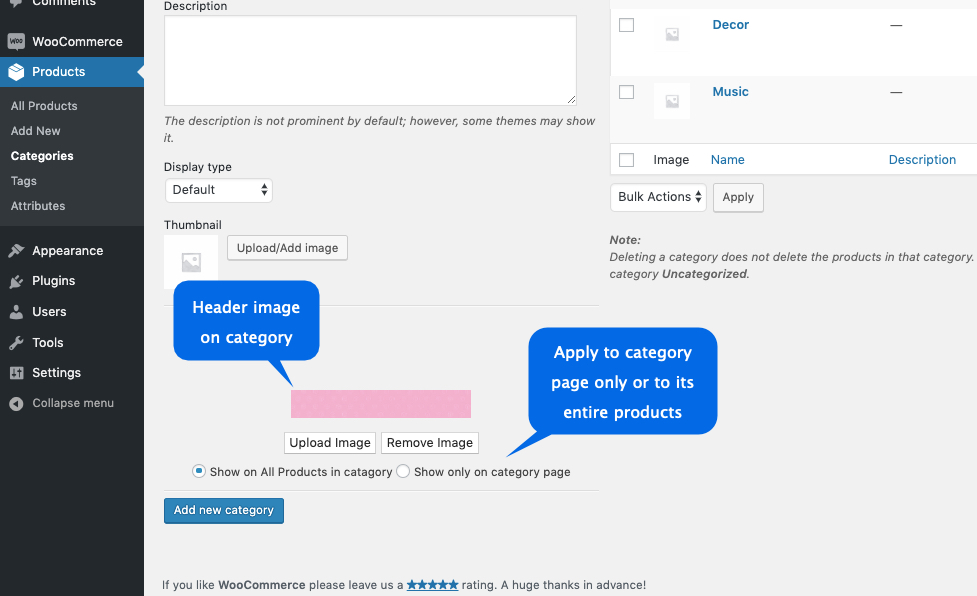Image resolution: width=977 pixels, height=596 pixels.
Task: Select the Products menu icon
Action: coord(18,72)
